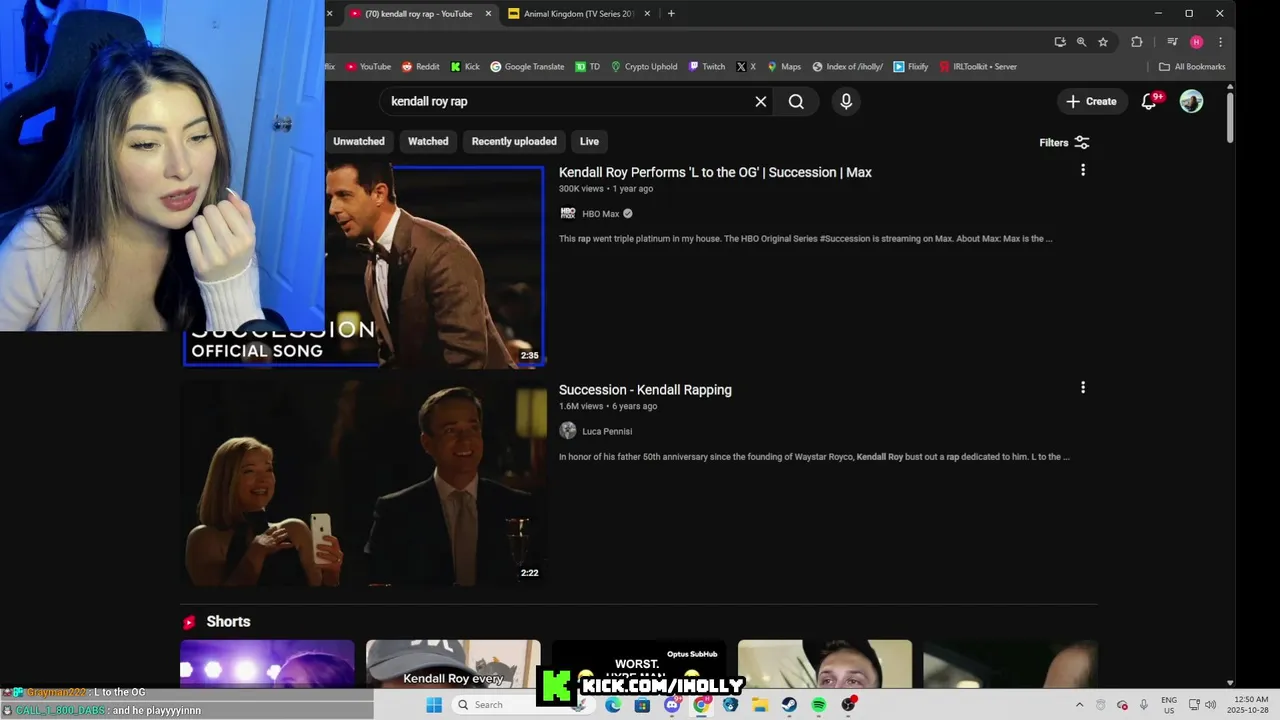The width and height of the screenshot is (1280, 720).
Task: Open Spotify from the taskbar
Action: pyautogui.click(x=819, y=705)
